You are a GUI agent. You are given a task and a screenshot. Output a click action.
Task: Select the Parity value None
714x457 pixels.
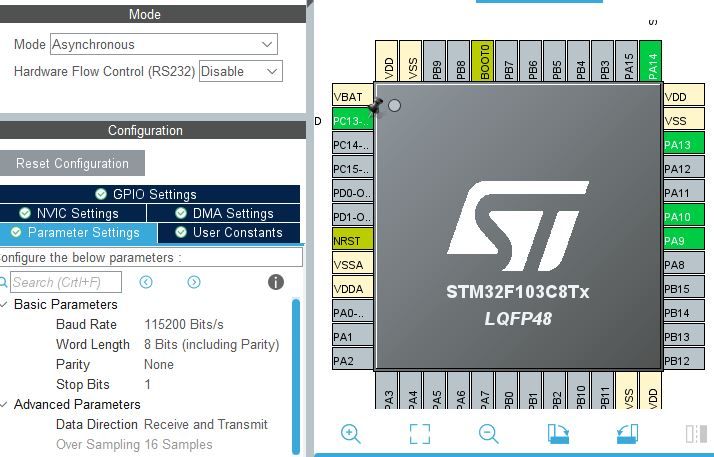(x=159, y=364)
